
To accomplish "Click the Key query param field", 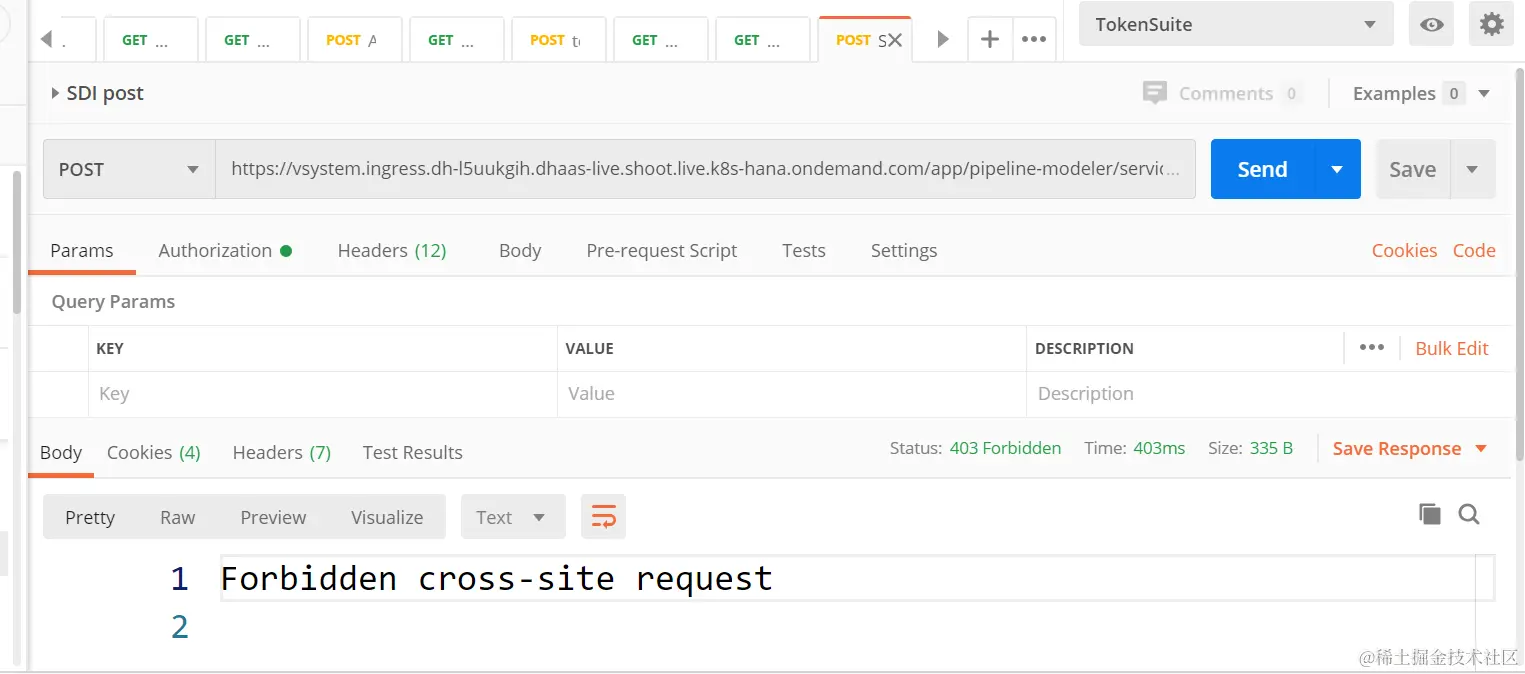I will (x=322, y=394).
